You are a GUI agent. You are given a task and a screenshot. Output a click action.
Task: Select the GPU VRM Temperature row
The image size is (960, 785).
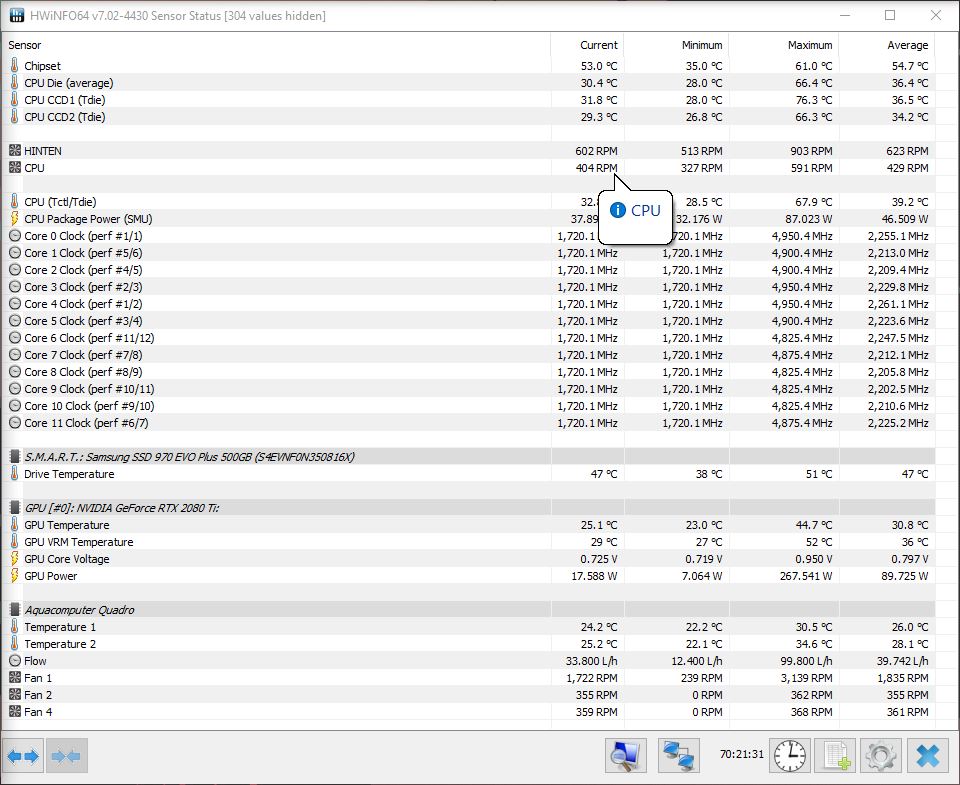coord(468,542)
